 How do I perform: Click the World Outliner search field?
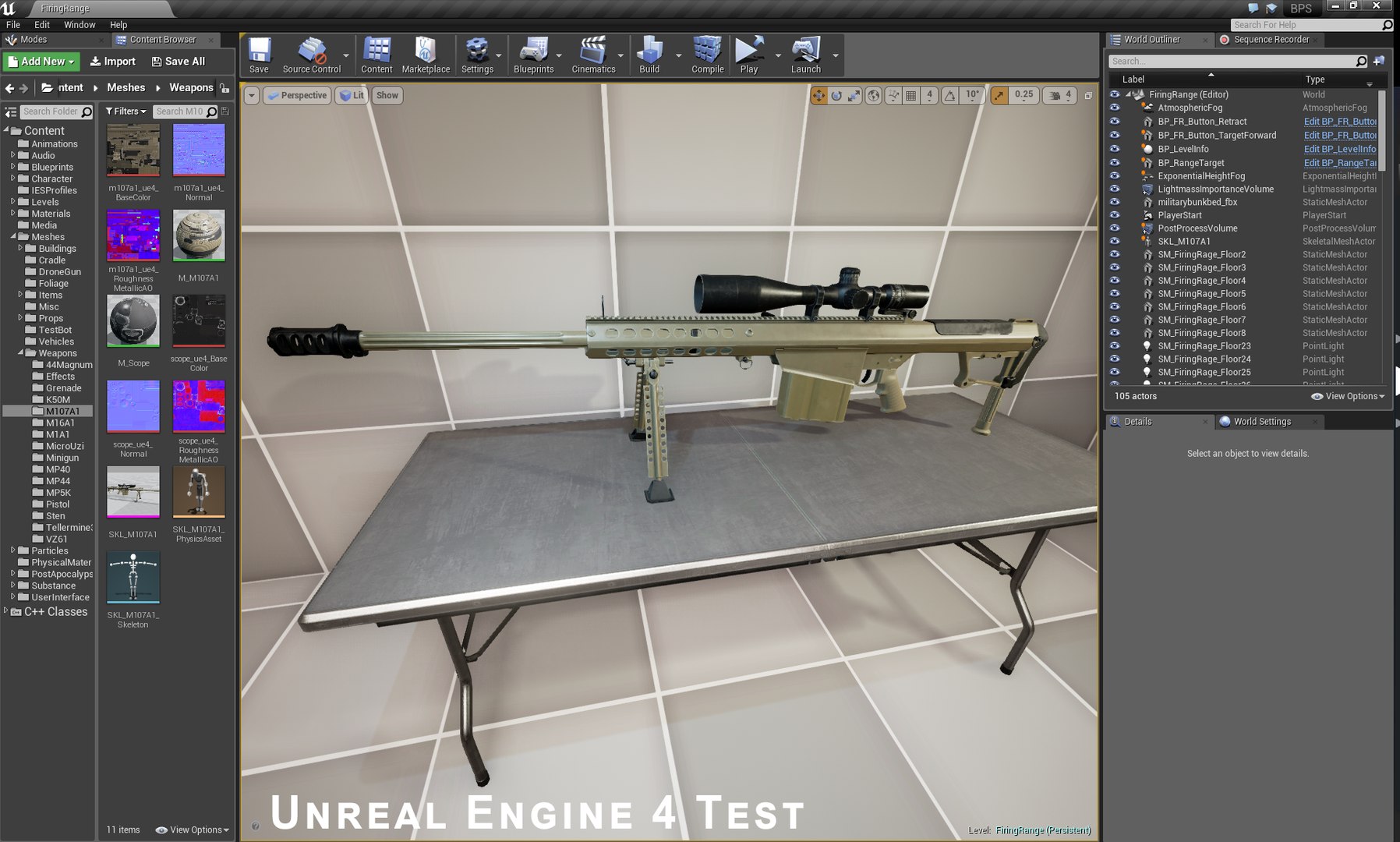1238,61
